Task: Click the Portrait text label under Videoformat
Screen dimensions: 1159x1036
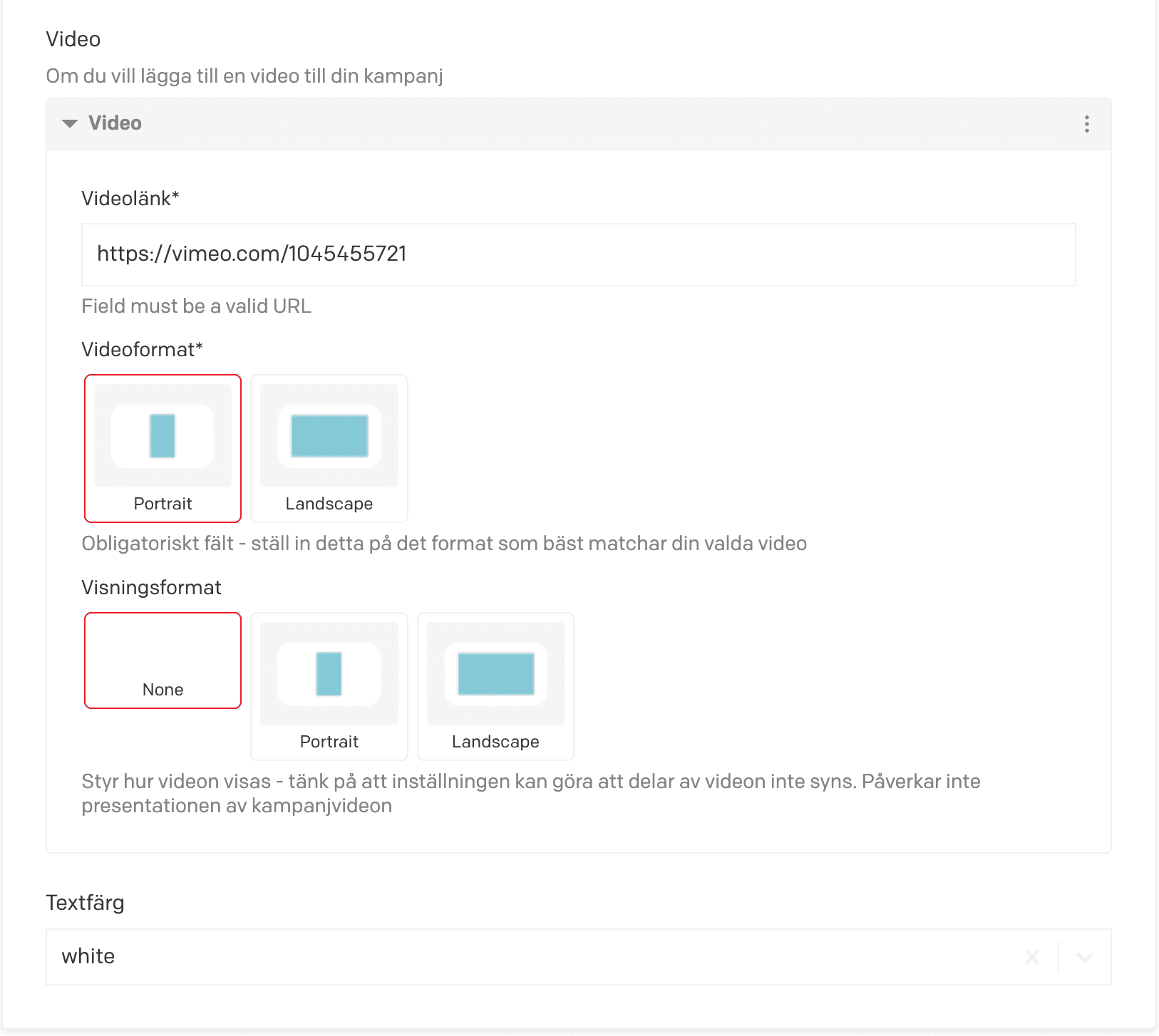Action: (163, 504)
